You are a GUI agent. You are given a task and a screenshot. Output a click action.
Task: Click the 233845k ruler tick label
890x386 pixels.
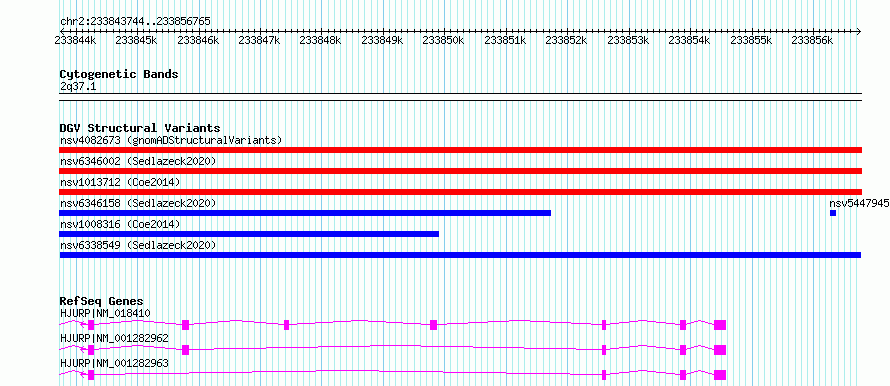click(x=136, y=40)
